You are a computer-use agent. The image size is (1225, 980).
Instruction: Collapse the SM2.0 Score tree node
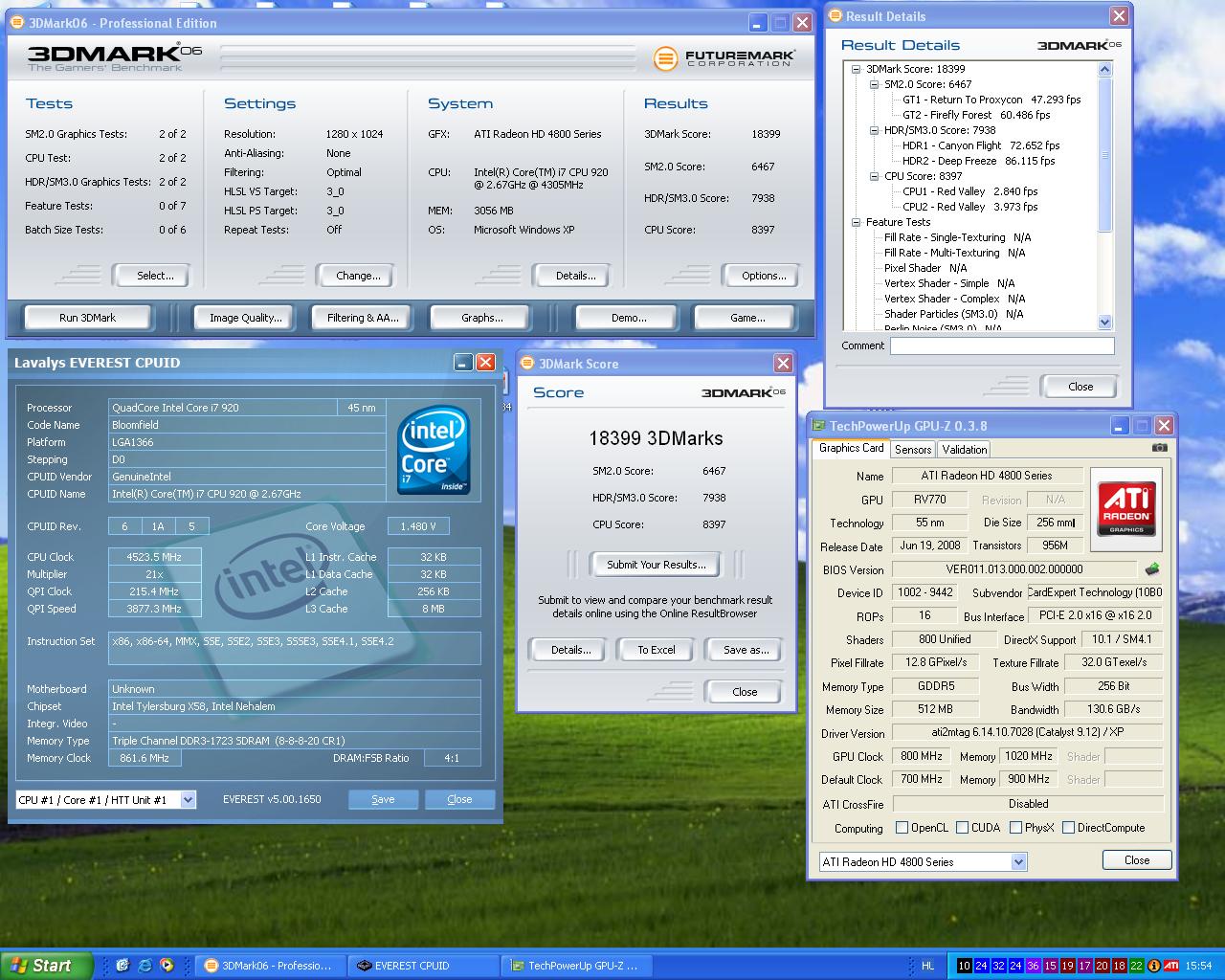[874, 84]
